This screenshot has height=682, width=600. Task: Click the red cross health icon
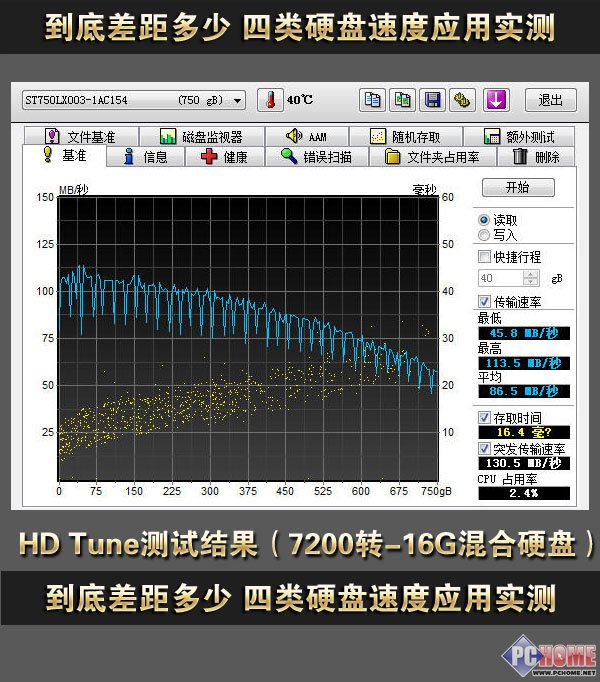[x=209, y=156]
